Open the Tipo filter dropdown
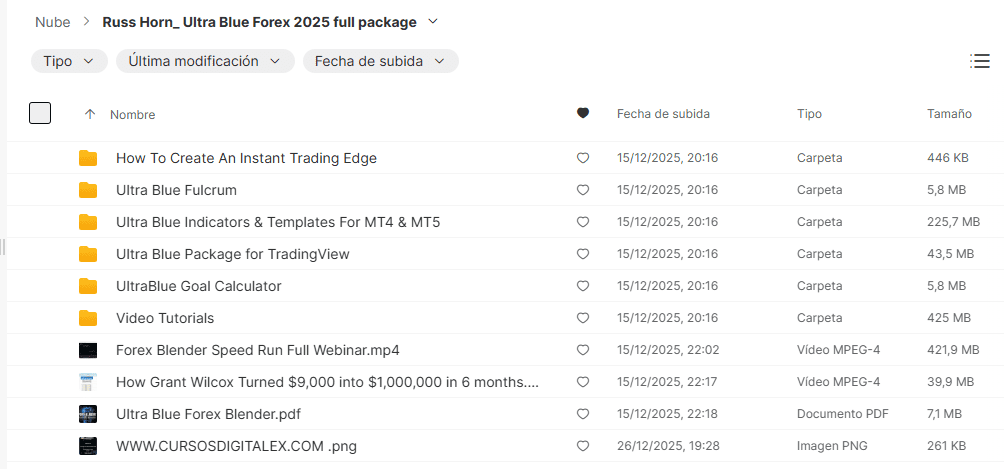This screenshot has width=1004, height=469. point(69,61)
